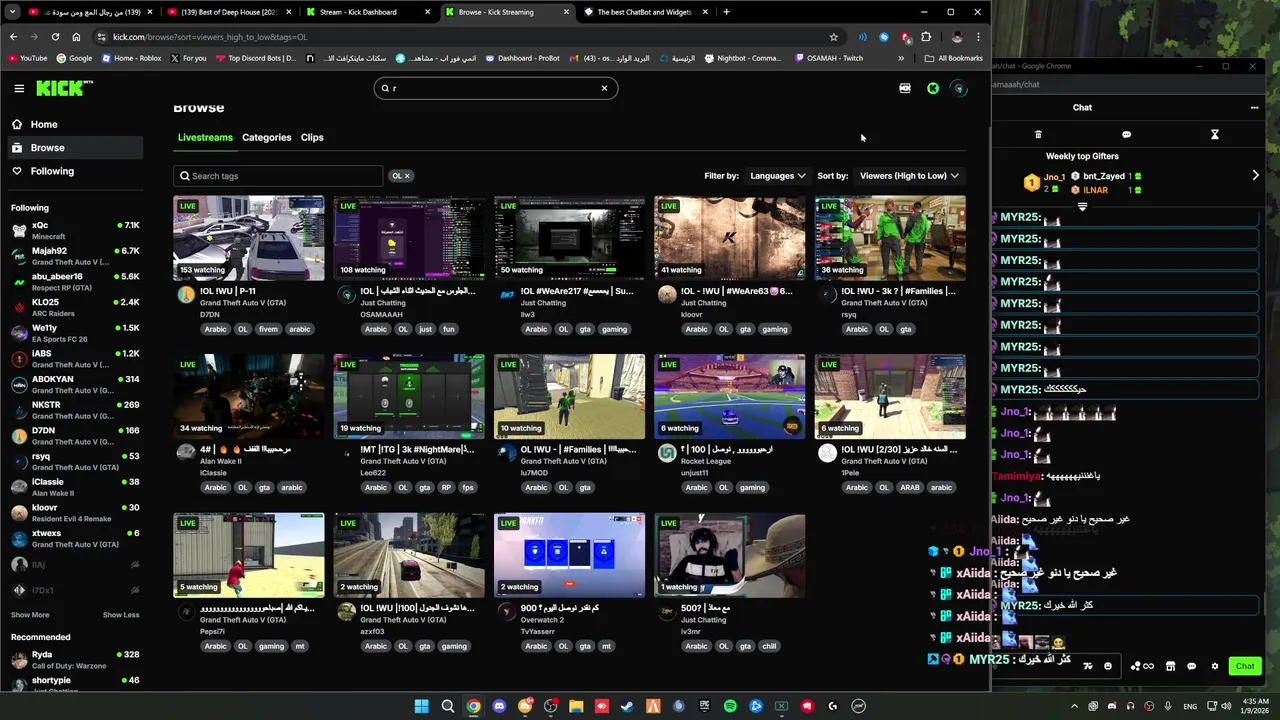This screenshot has width=1280, height=720.
Task: Click the trash icon in chat window
Action: coord(1038,134)
